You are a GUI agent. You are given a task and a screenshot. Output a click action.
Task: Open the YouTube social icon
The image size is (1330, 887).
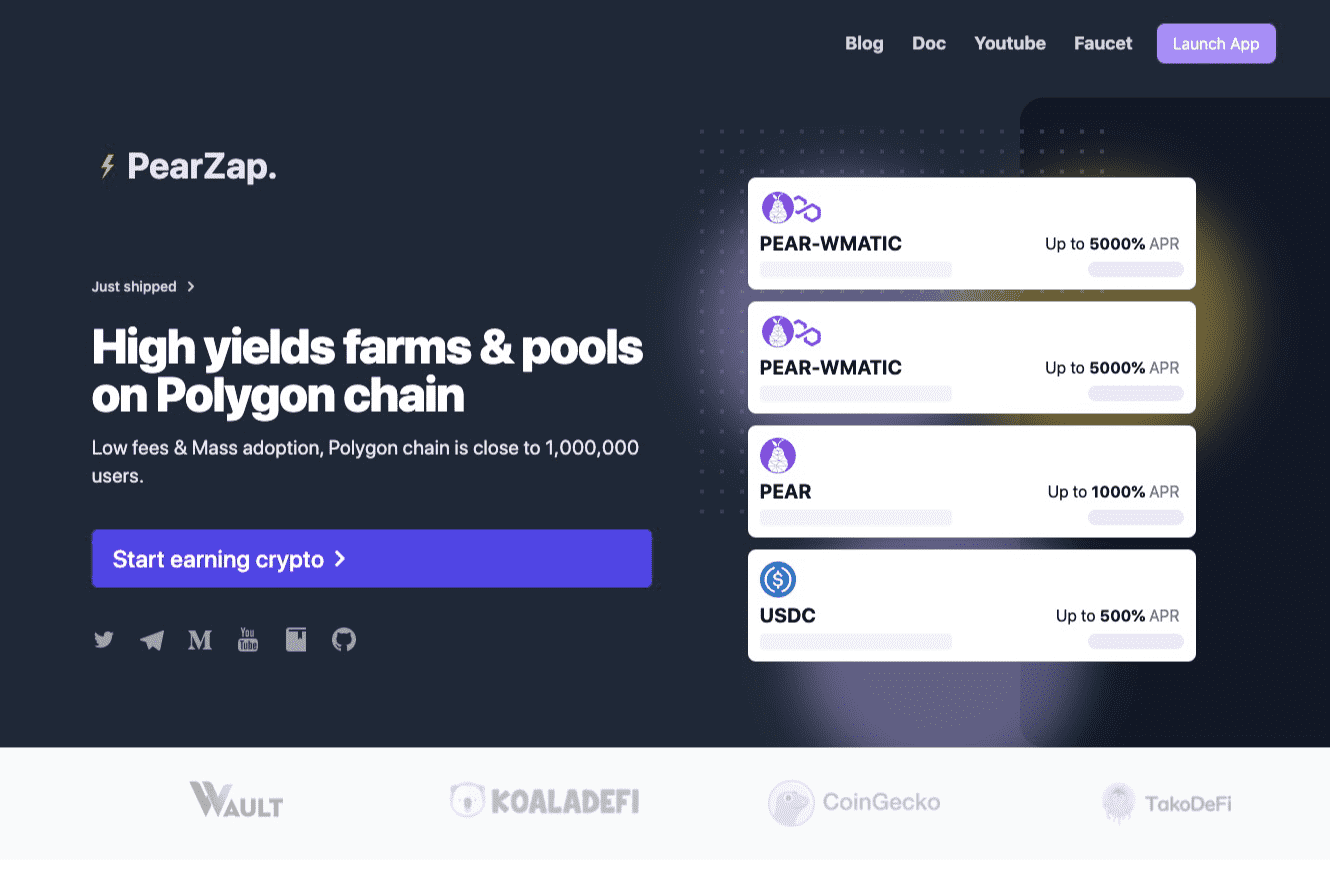[248, 640]
